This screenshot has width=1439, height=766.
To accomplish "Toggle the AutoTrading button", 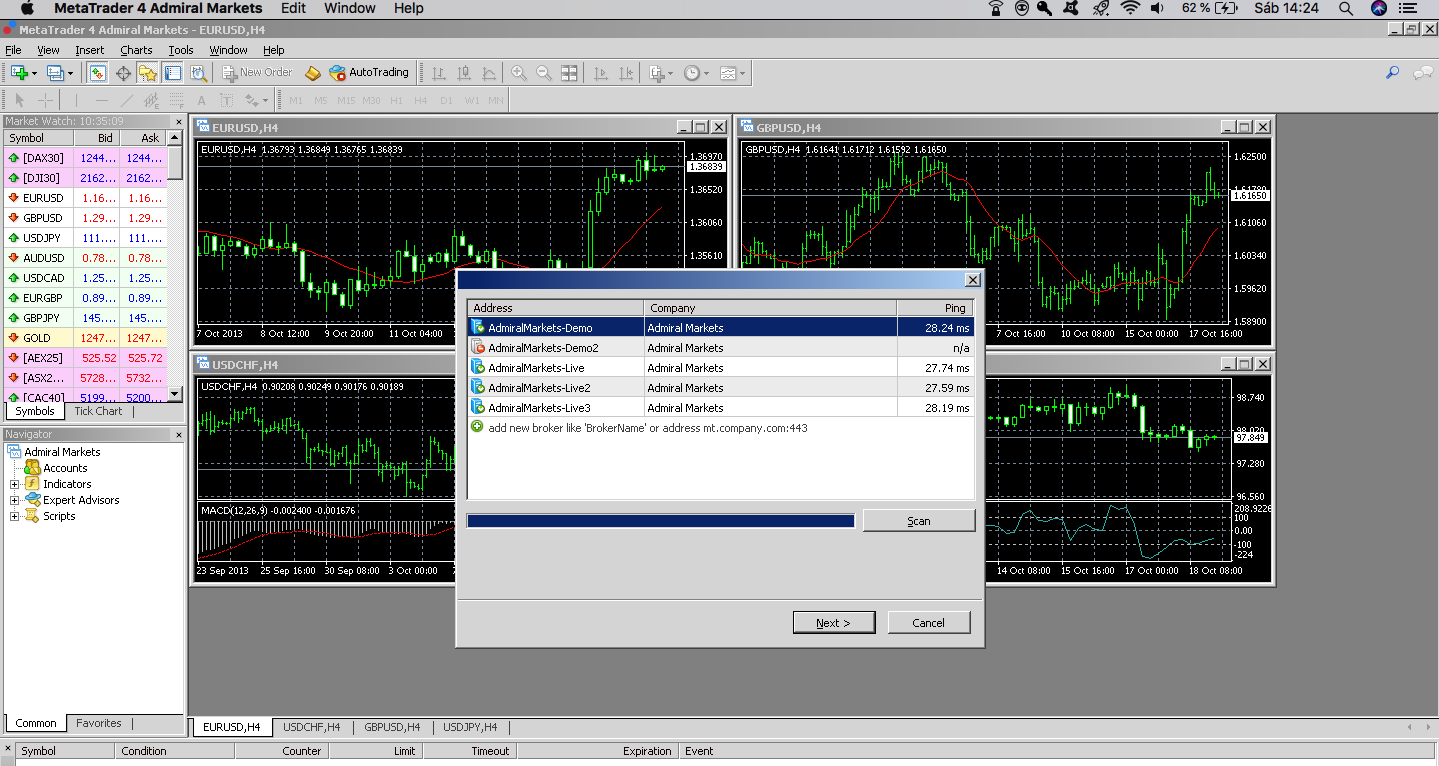I will [369, 73].
